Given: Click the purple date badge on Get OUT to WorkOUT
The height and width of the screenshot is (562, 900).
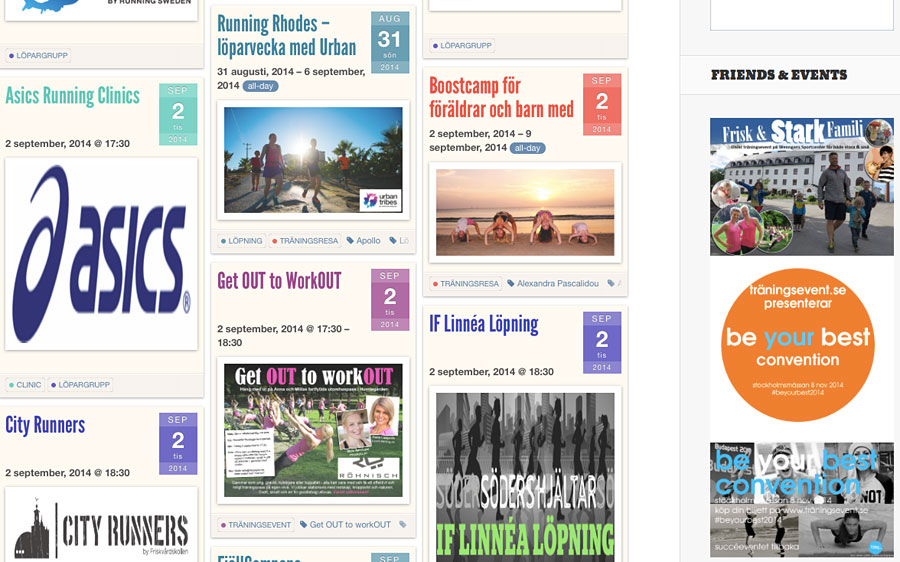Looking at the screenshot, I should click(389, 299).
